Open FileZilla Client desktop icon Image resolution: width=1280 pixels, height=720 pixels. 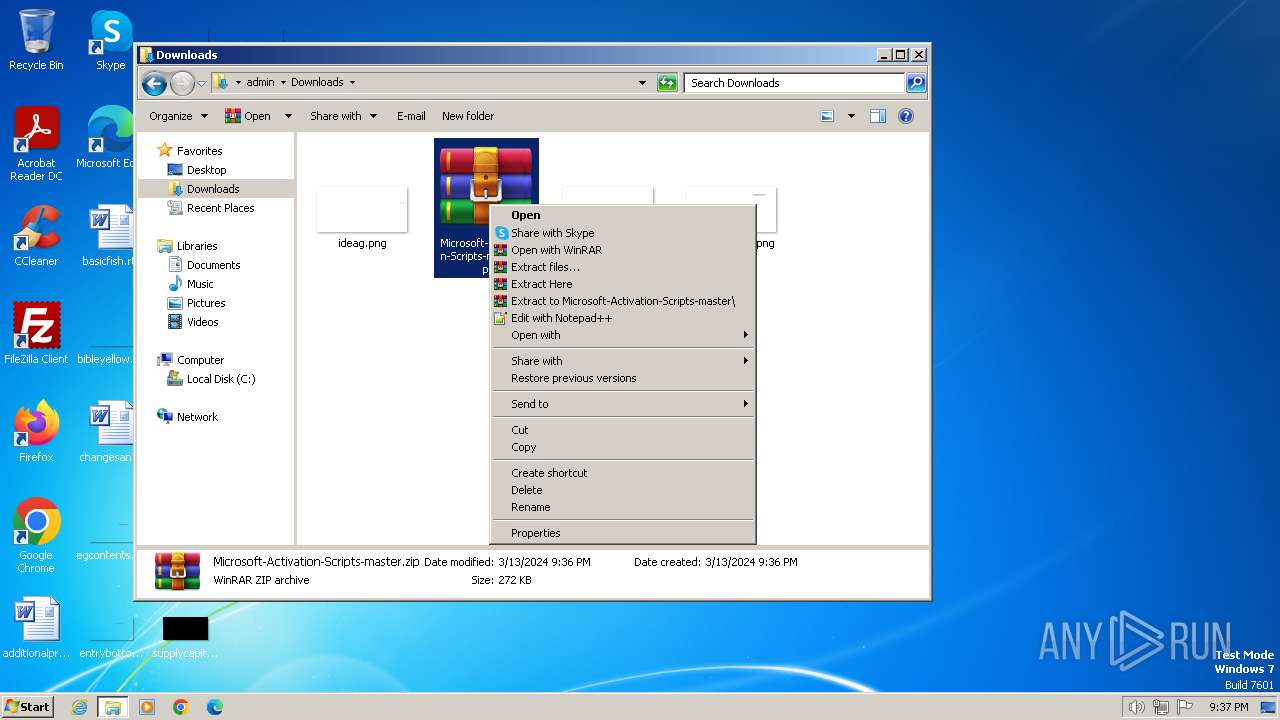pos(36,334)
